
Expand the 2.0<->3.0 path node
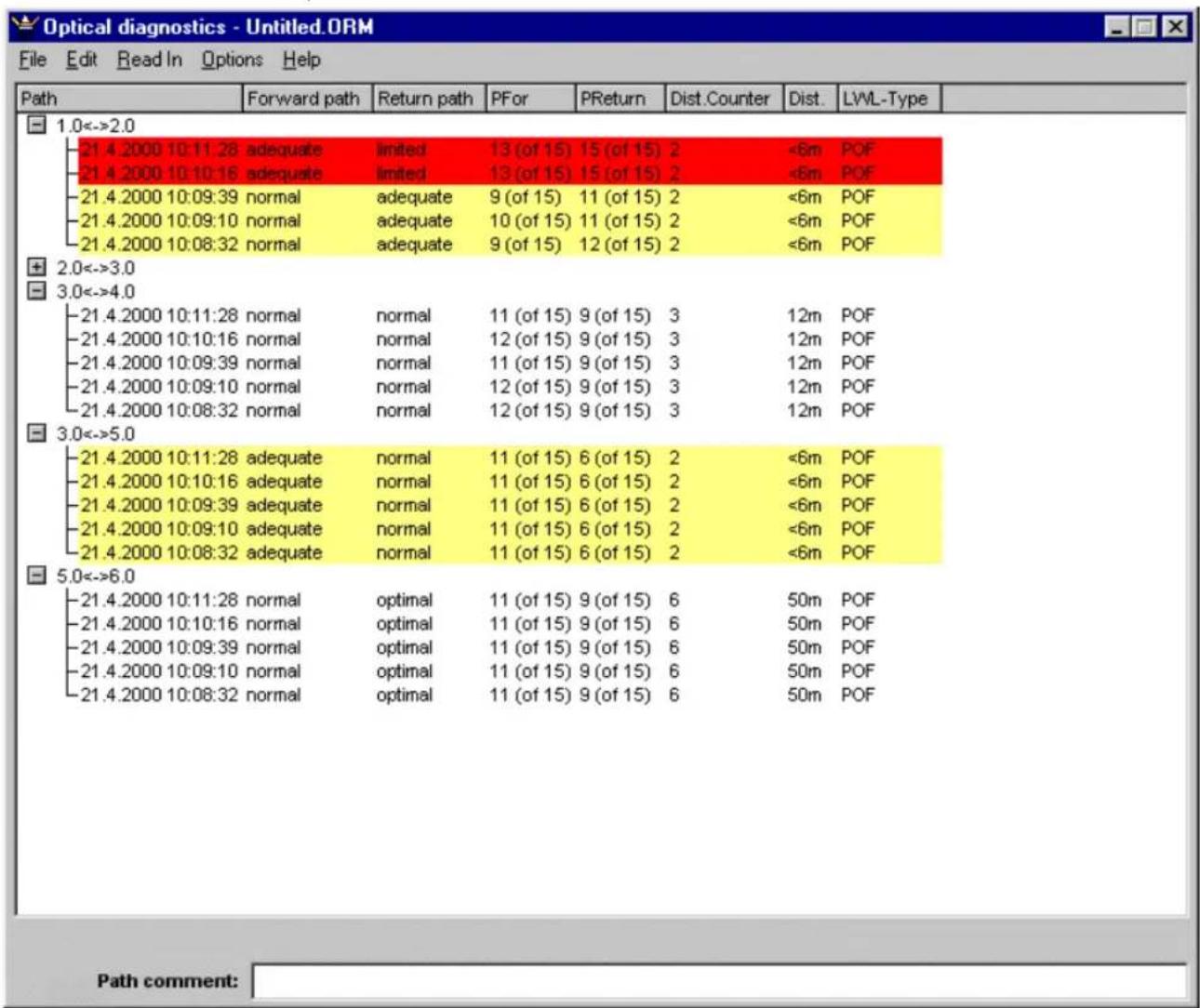36,268
